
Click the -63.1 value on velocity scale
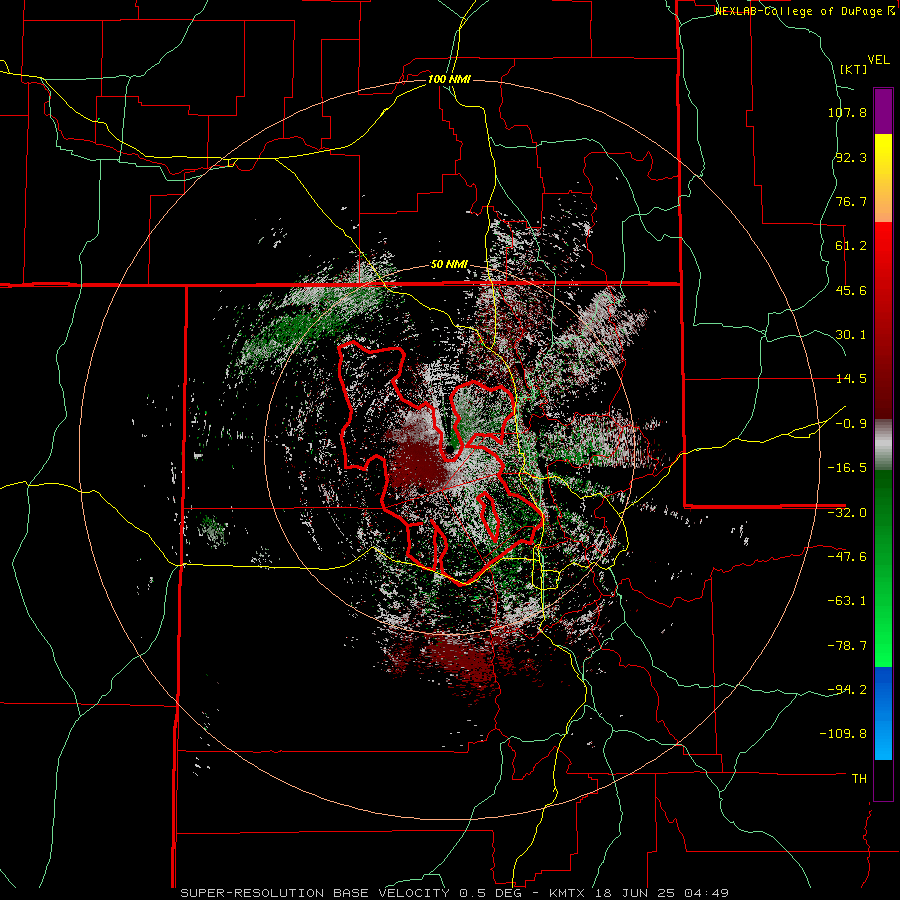[x=847, y=601]
